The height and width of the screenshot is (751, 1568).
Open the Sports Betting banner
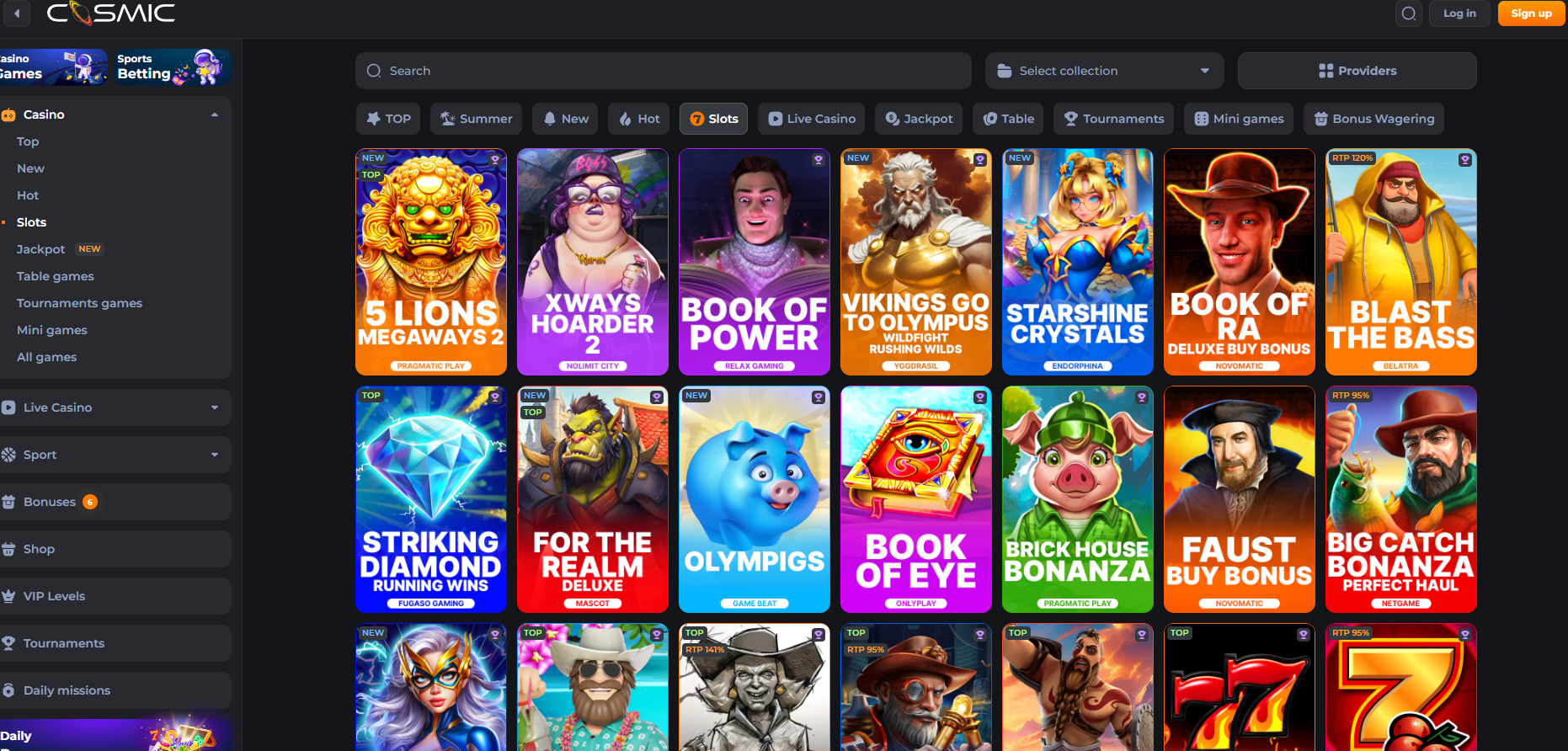click(172, 67)
